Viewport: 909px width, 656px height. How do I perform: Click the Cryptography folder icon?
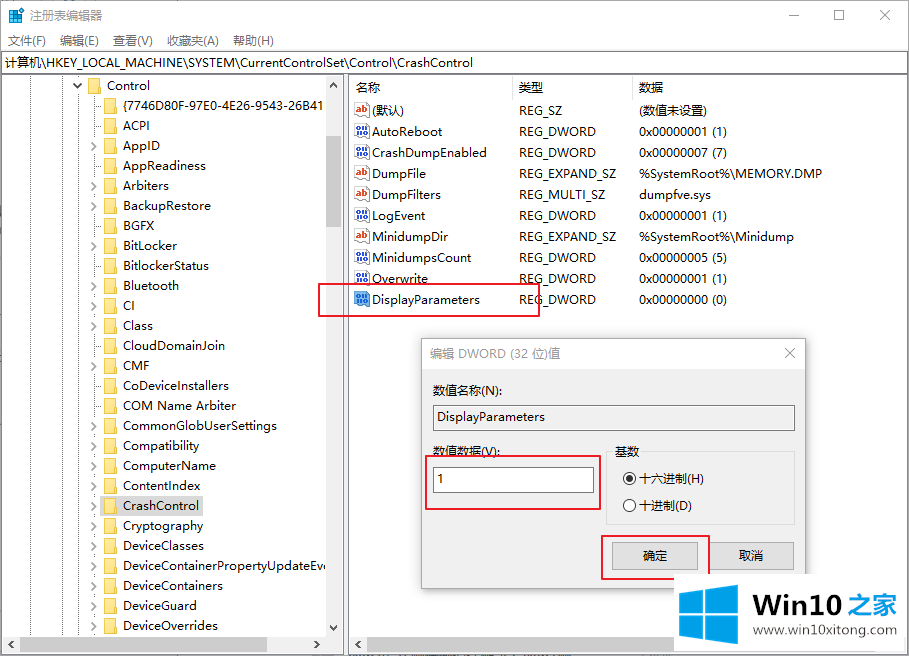click(x=110, y=526)
